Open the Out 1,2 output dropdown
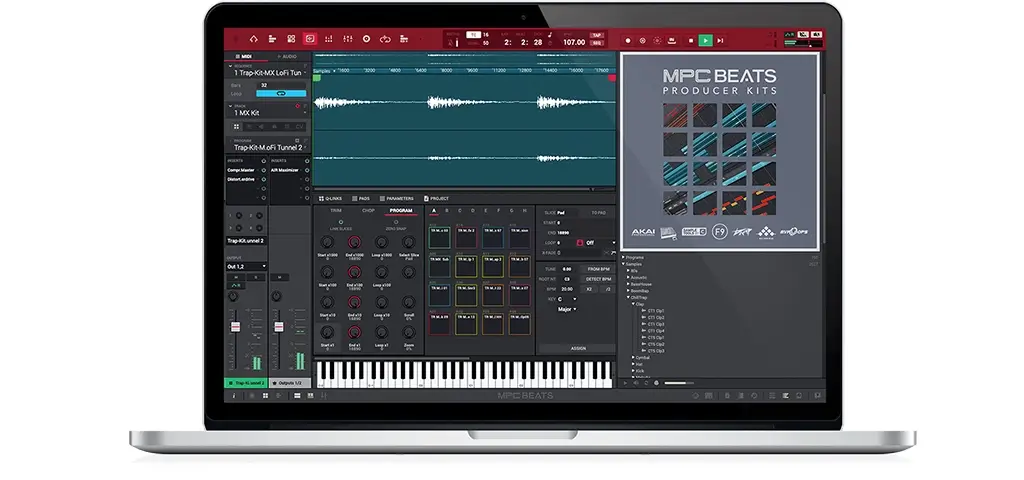 [246, 266]
